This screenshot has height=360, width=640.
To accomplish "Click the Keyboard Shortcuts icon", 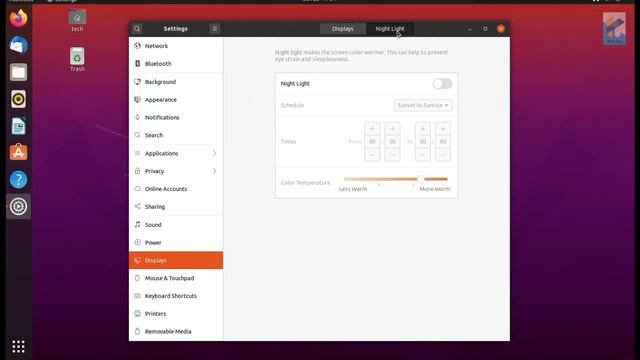I will click(x=138, y=296).
